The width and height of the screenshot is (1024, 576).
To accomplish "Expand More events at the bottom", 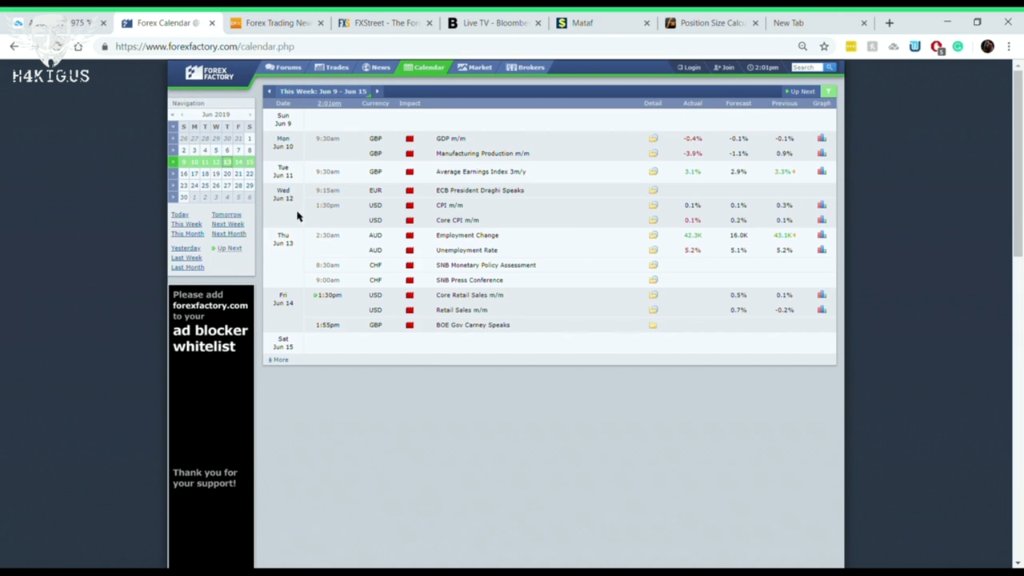I will [278, 360].
